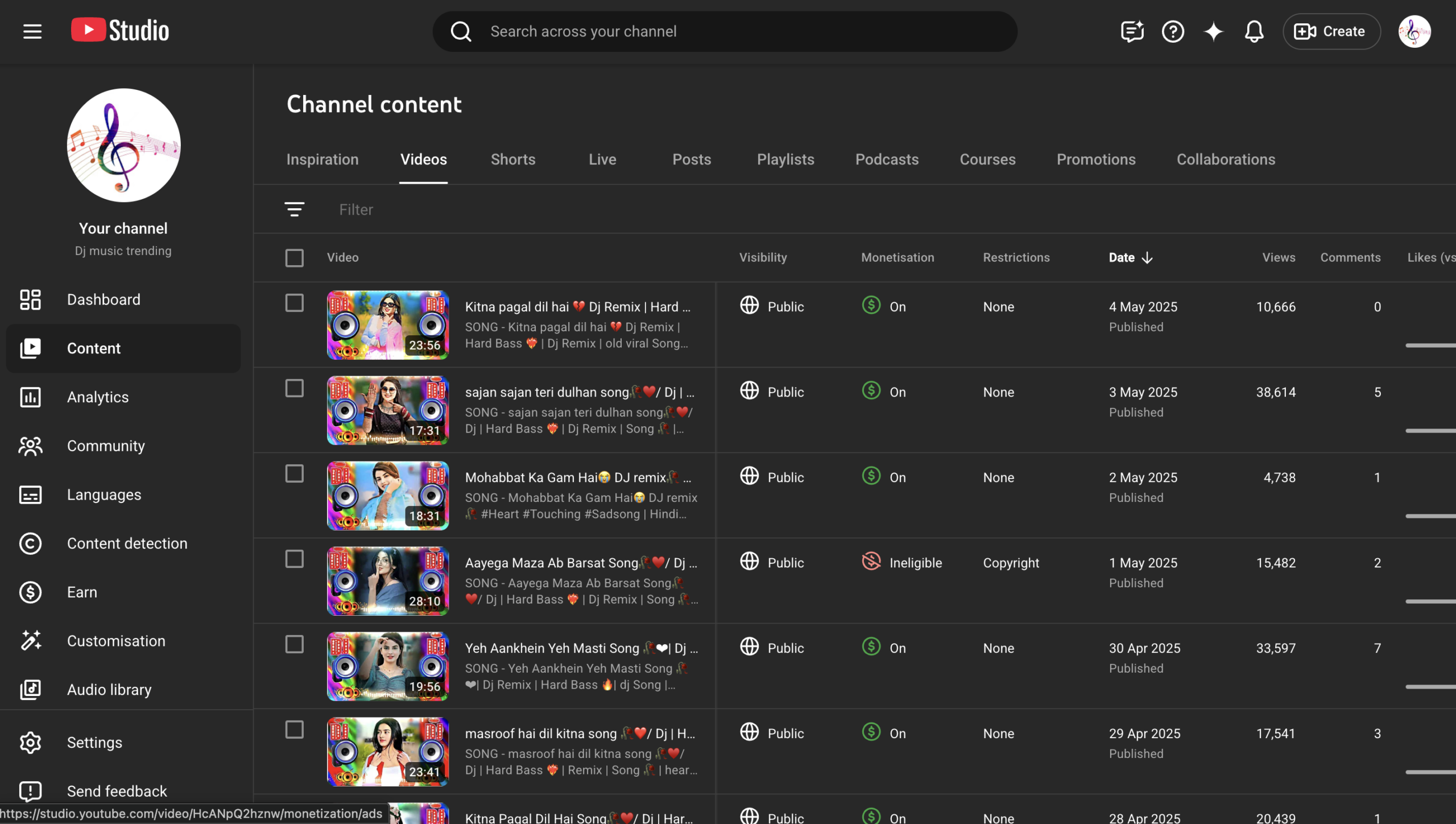Open the help question mark icon

(1173, 31)
